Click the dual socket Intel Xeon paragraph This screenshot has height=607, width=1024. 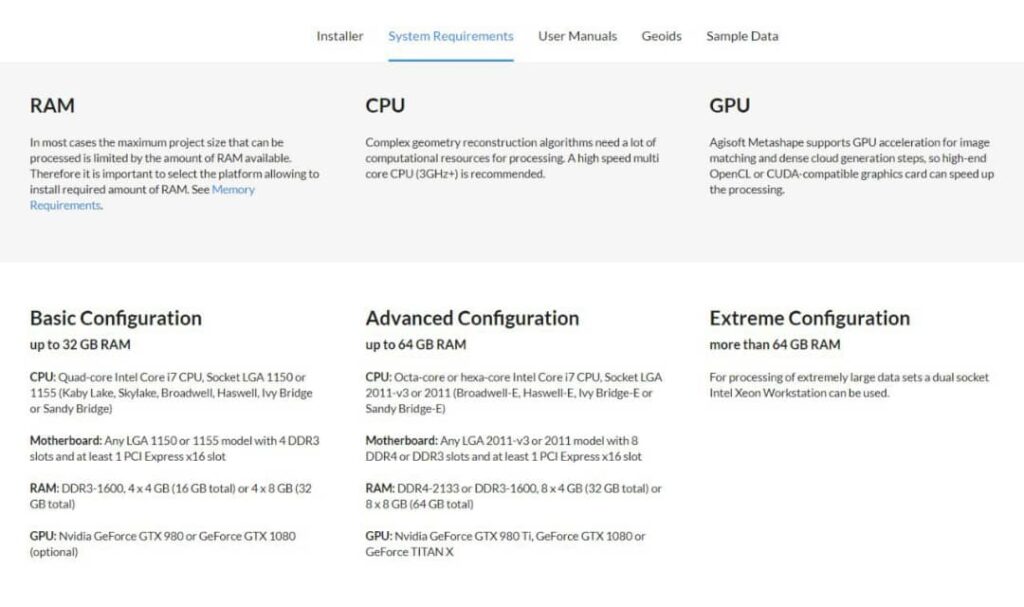coord(849,385)
